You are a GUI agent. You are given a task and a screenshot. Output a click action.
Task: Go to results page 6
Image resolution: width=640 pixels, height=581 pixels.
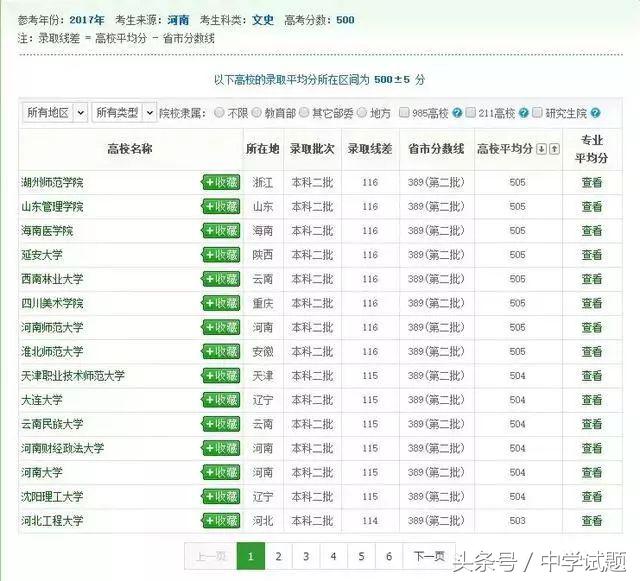[x=389, y=556]
